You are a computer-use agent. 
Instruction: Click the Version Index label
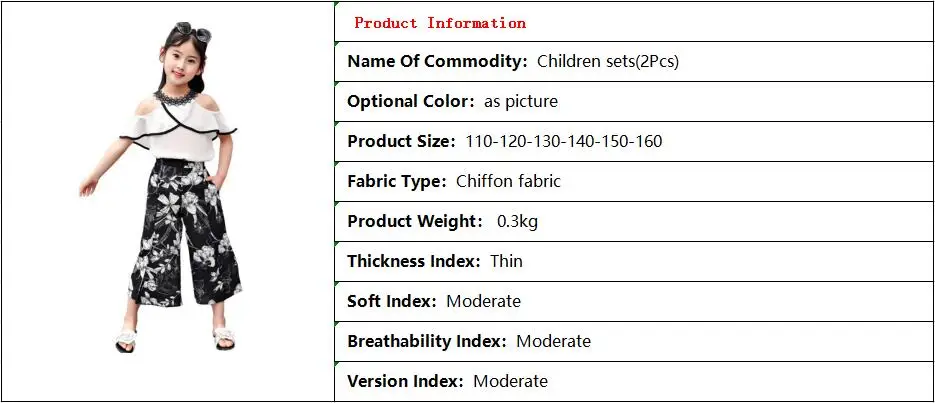coord(405,381)
